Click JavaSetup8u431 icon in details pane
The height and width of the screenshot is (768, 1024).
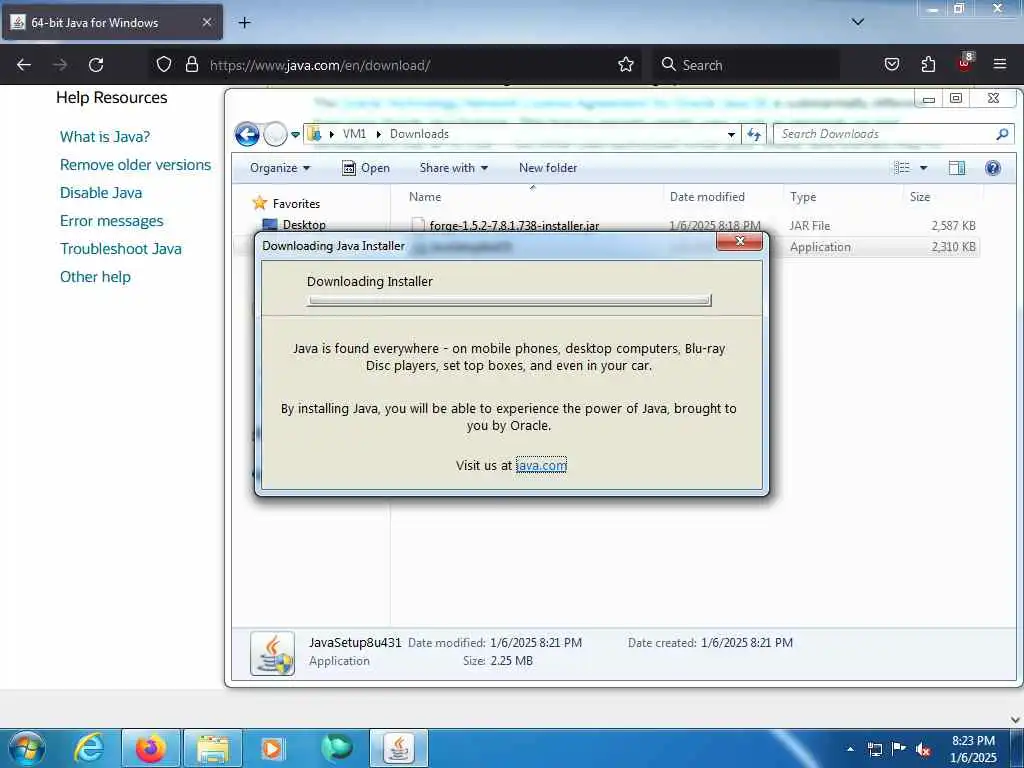click(272, 653)
